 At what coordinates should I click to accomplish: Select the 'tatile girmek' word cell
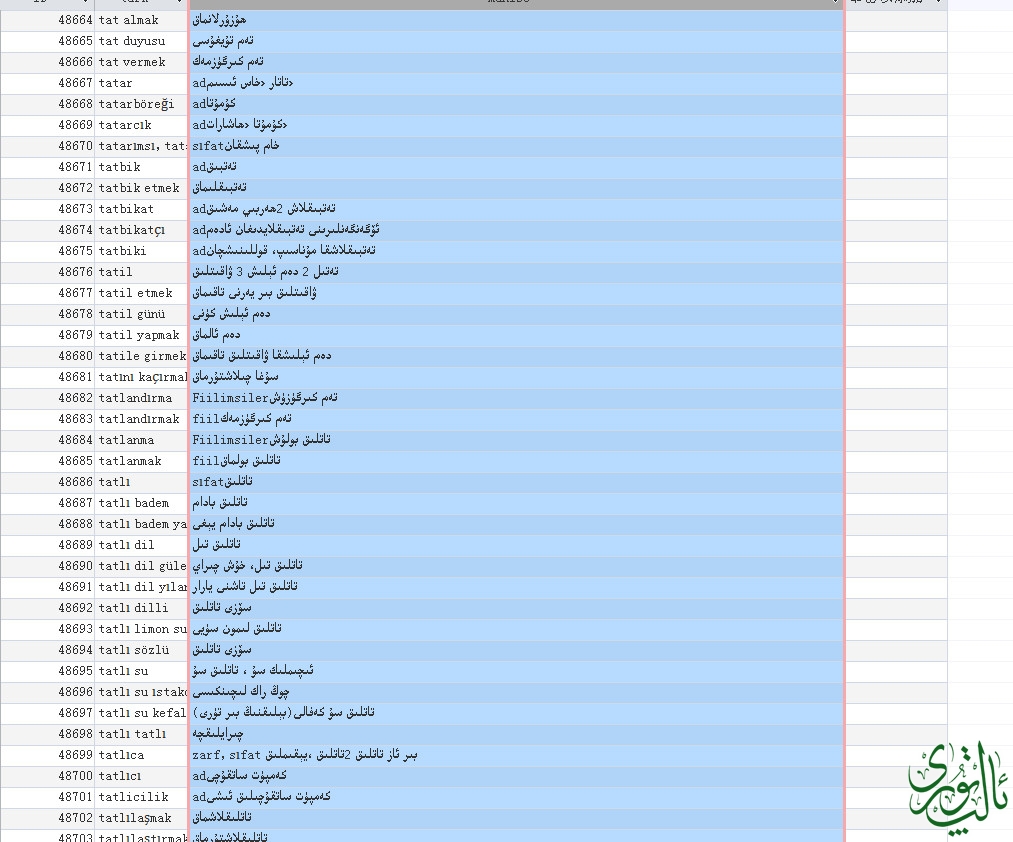click(x=141, y=356)
